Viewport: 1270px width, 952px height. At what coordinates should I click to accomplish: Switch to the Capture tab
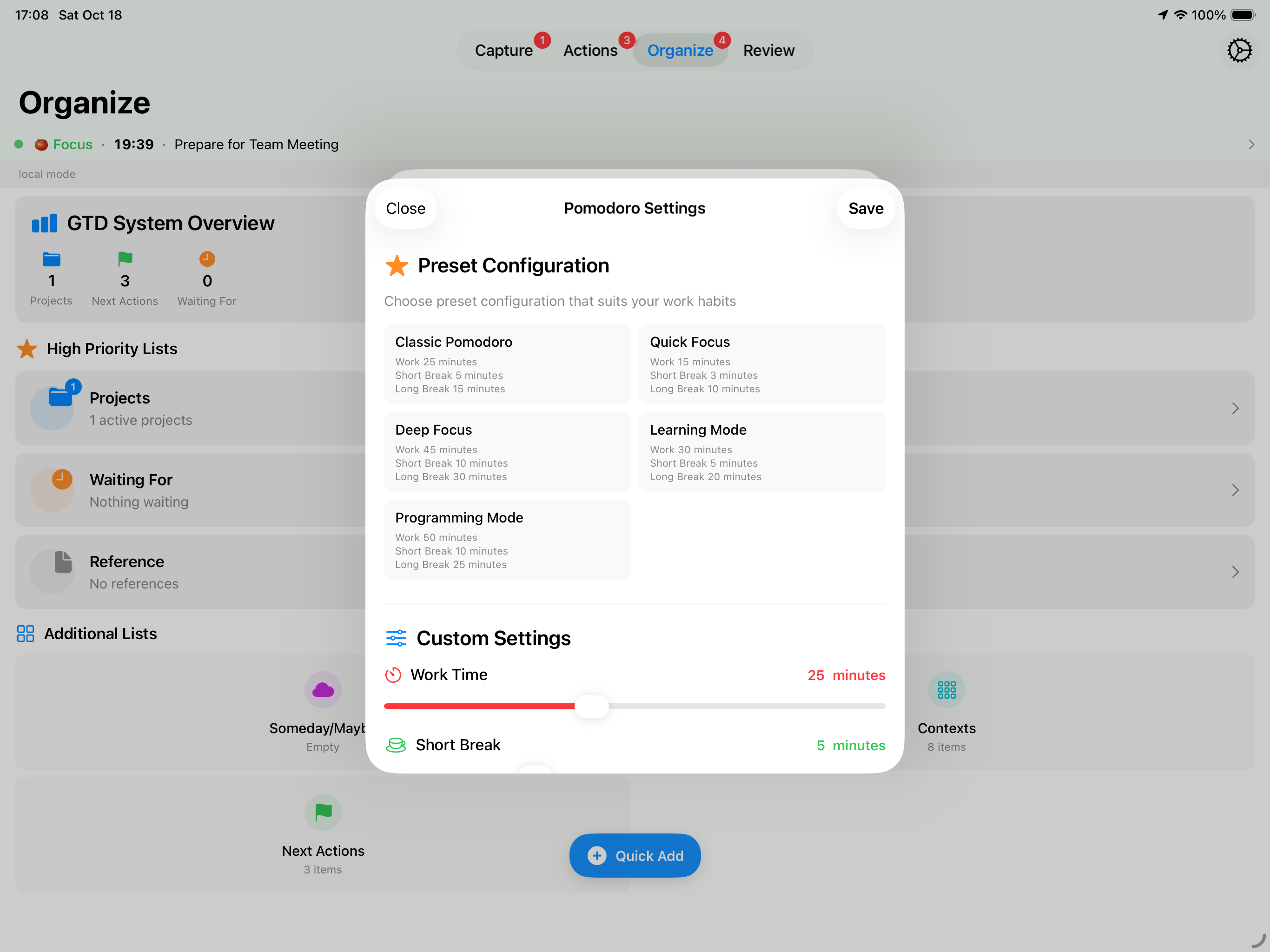[504, 50]
